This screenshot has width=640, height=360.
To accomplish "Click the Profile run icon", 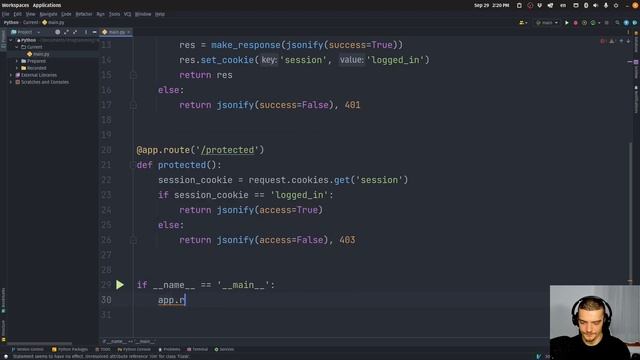I will click(594, 23).
